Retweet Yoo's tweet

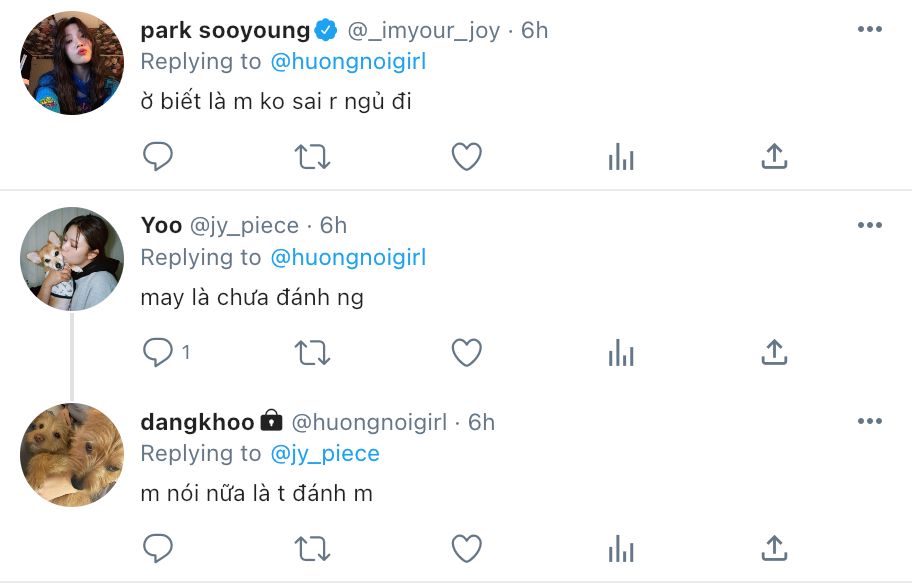click(x=312, y=352)
